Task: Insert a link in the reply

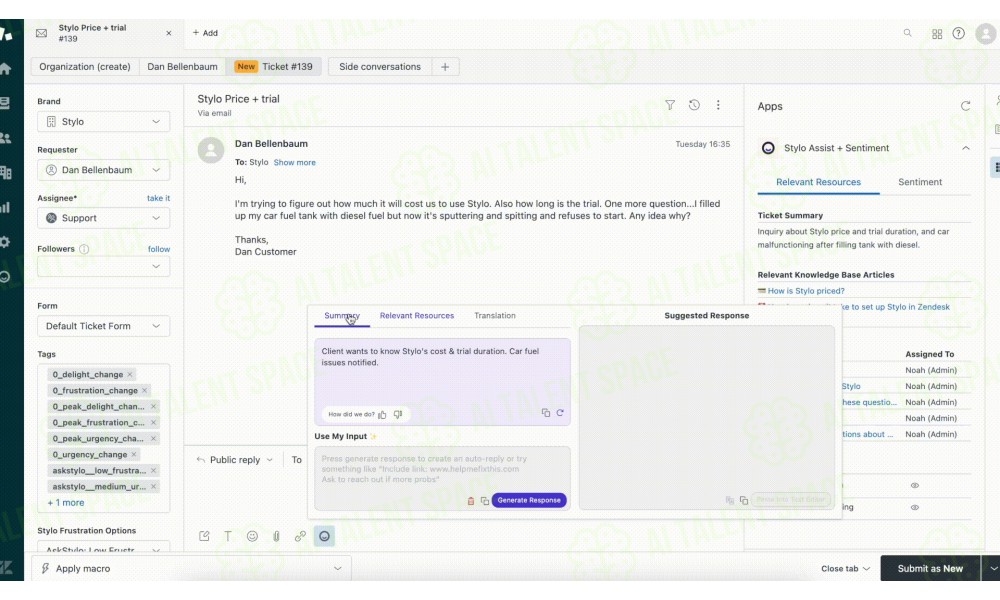Action: tap(300, 536)
